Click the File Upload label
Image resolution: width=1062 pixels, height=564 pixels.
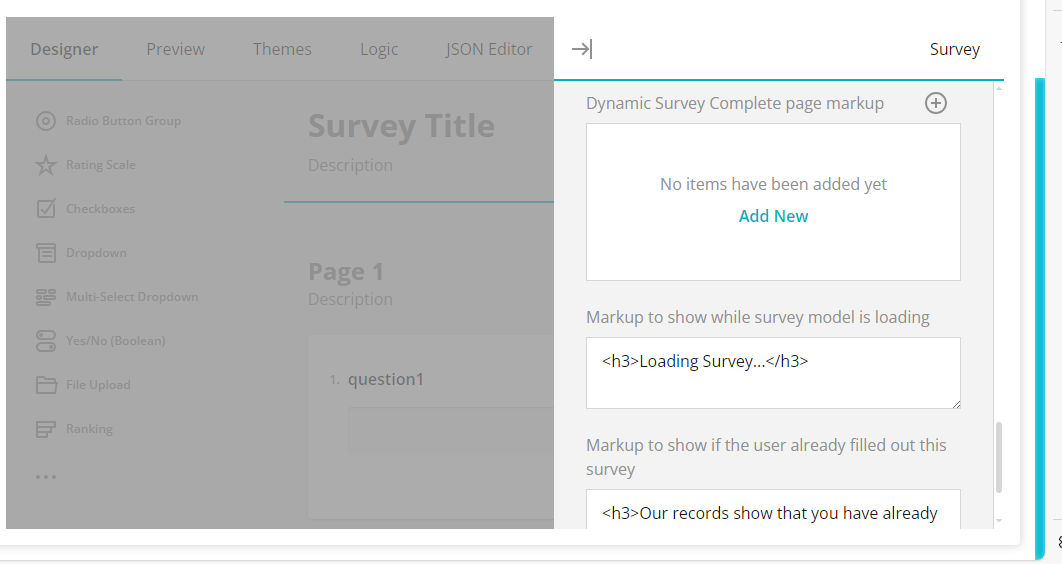coord(98,385)
